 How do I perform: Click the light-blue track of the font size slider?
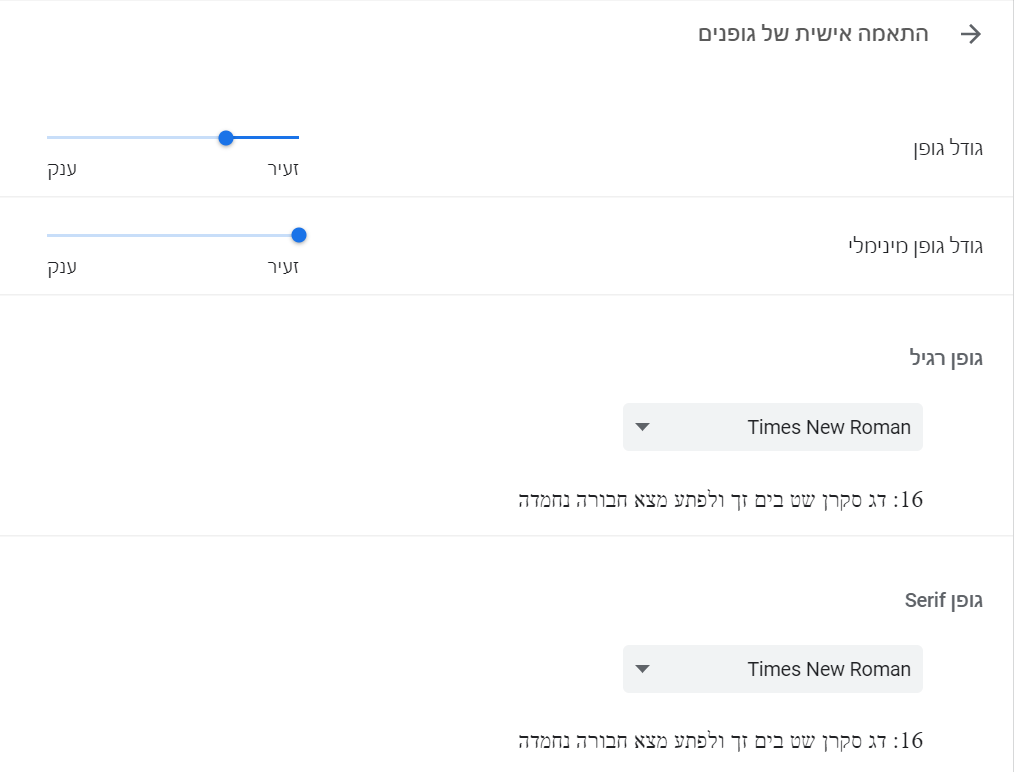pyautogui.click(x=130, y=137)
